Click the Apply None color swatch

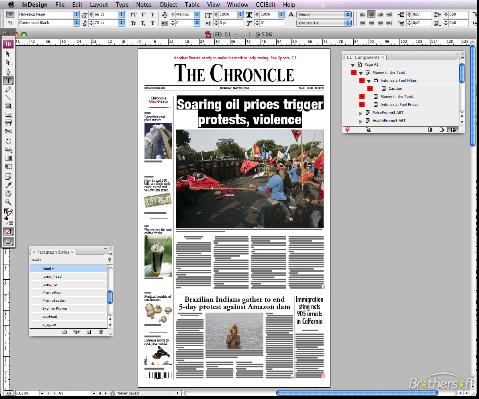coord(8,232)
